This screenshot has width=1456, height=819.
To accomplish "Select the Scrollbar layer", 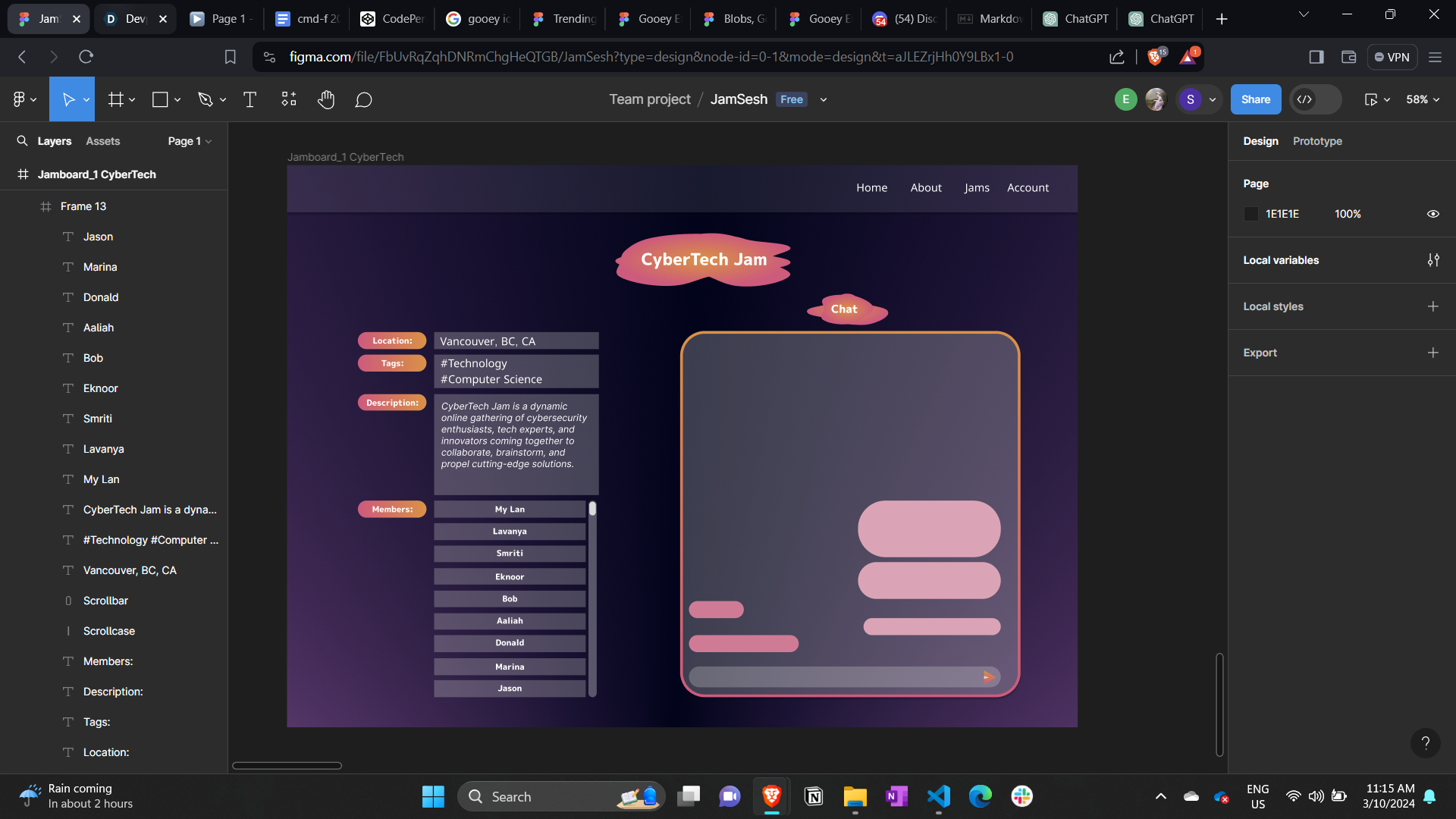I will point(105,601).
